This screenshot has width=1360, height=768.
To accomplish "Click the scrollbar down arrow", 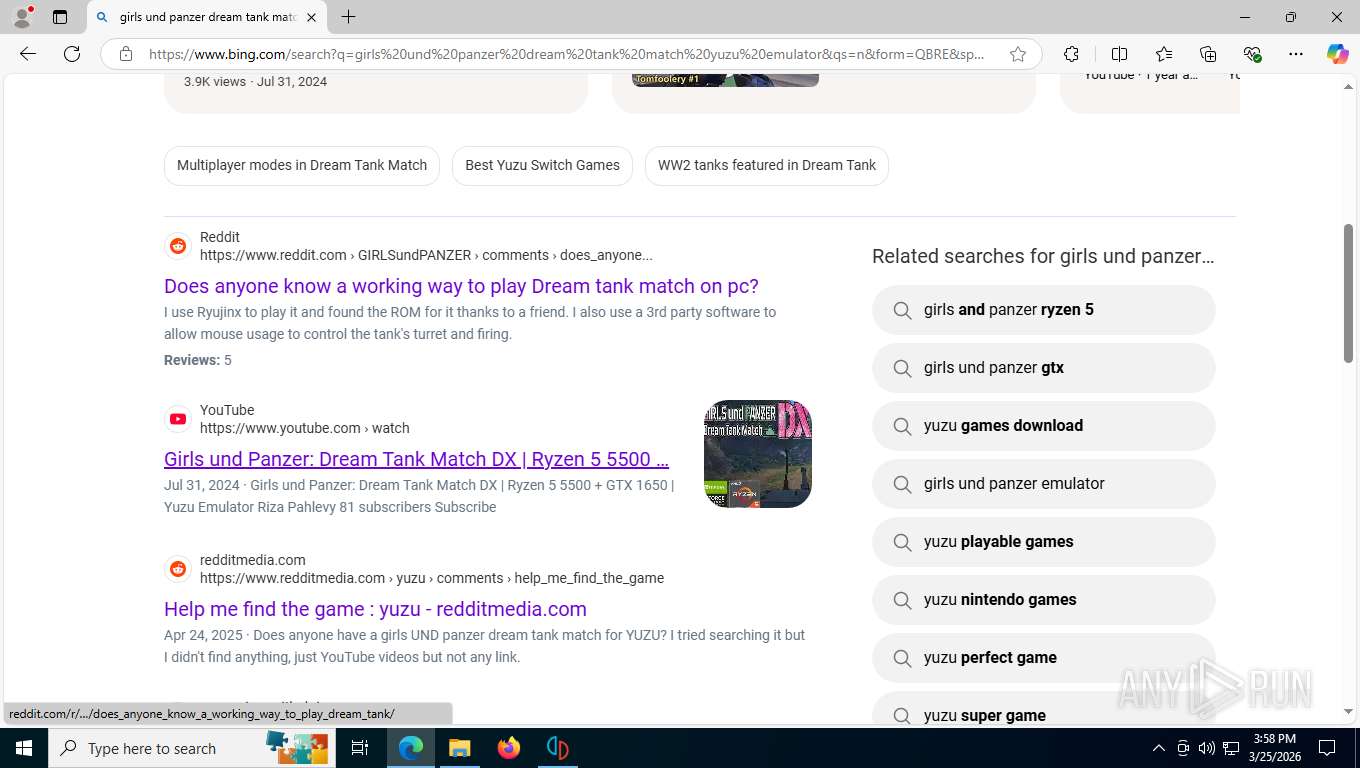I will tap(1348, 711).
